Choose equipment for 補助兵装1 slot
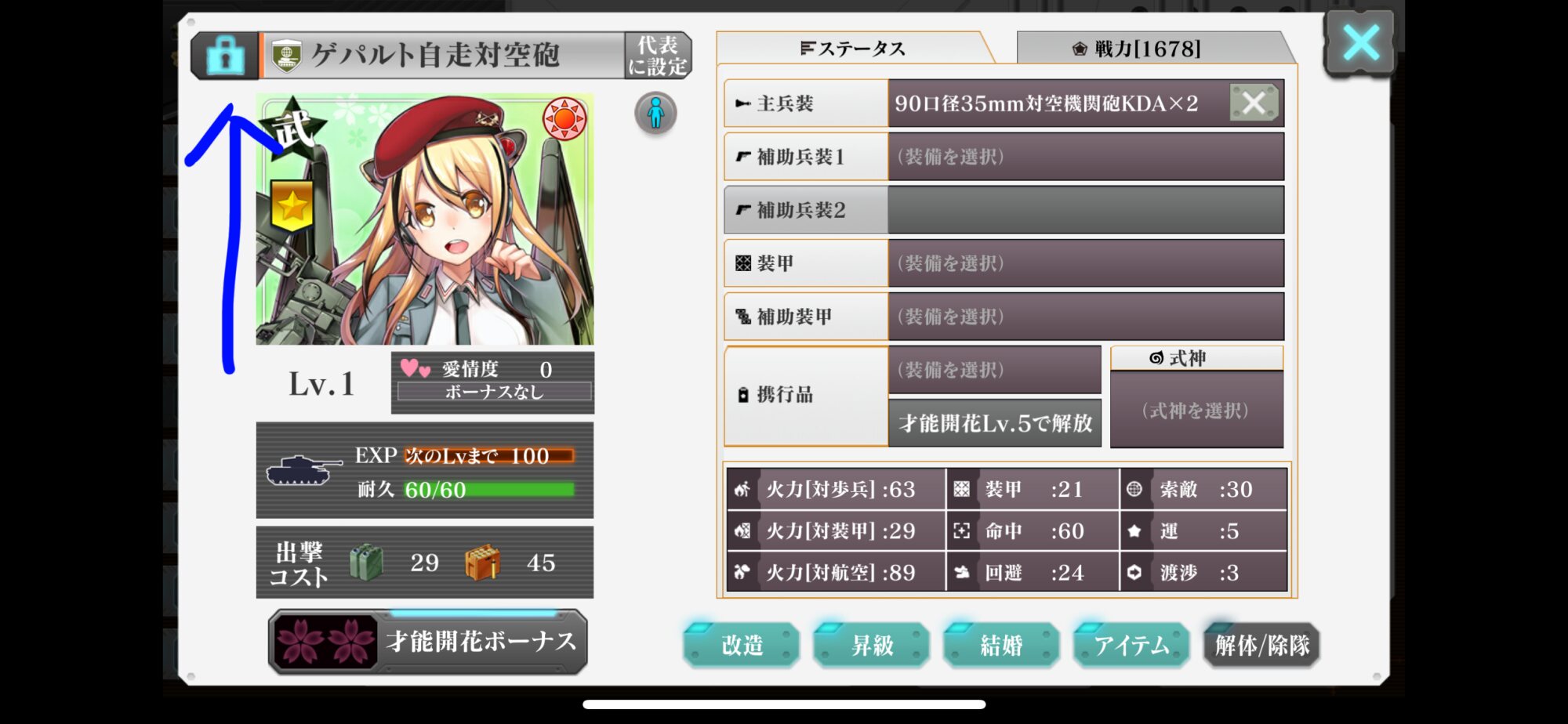Screen dimensions: 1568x724 pyautogui.click(x=1085, y=157)
